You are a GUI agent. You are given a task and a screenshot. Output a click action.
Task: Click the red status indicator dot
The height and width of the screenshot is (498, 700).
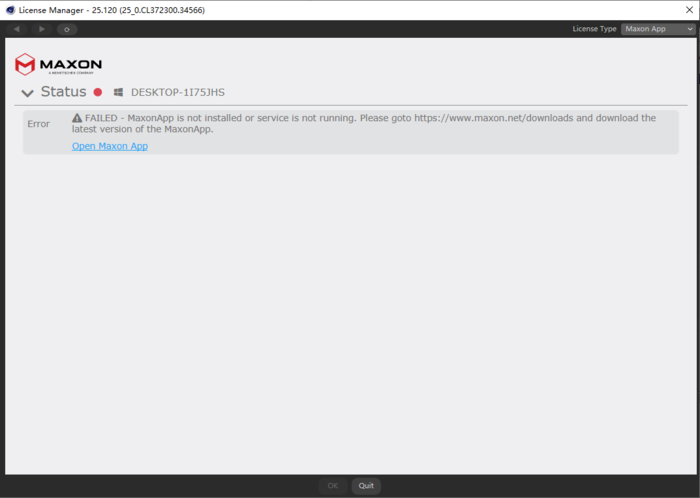tap(98, 93)
